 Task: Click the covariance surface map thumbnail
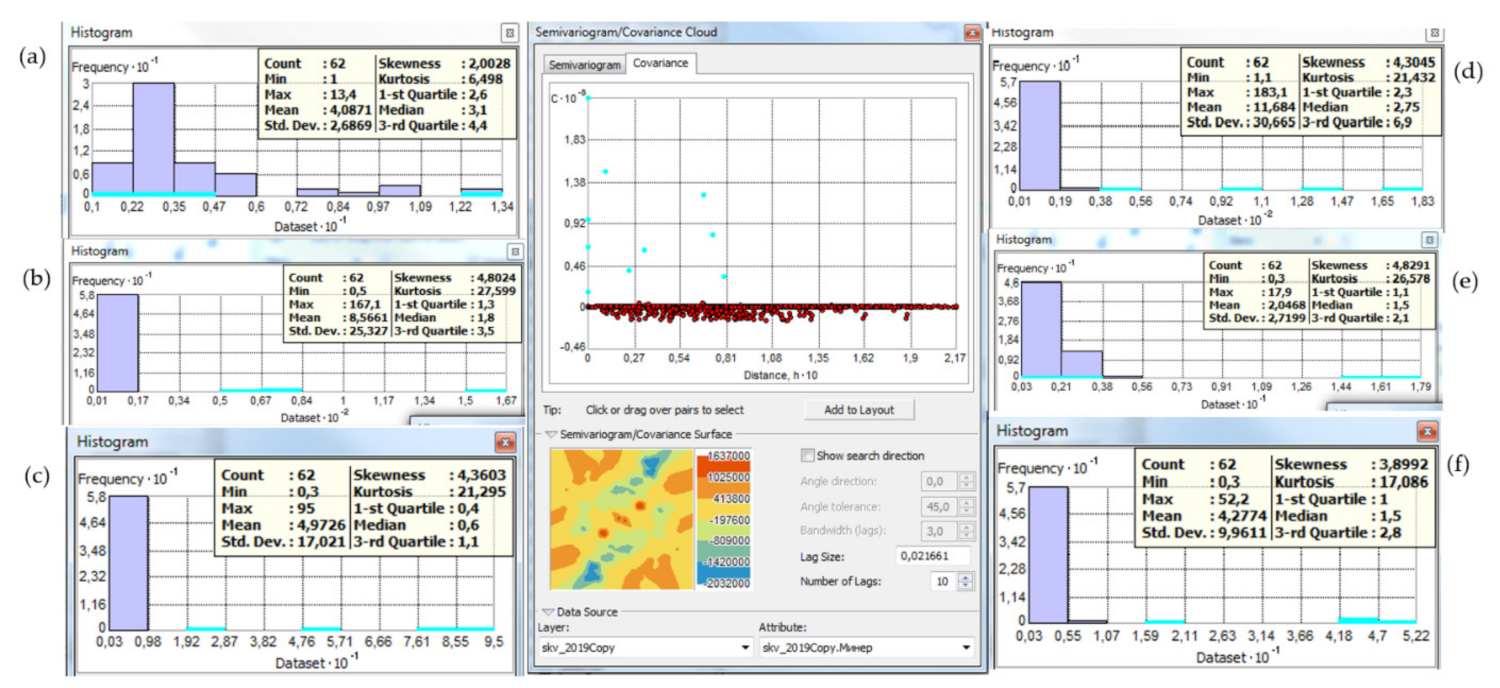pyautogui.click(x=621, y=519)
